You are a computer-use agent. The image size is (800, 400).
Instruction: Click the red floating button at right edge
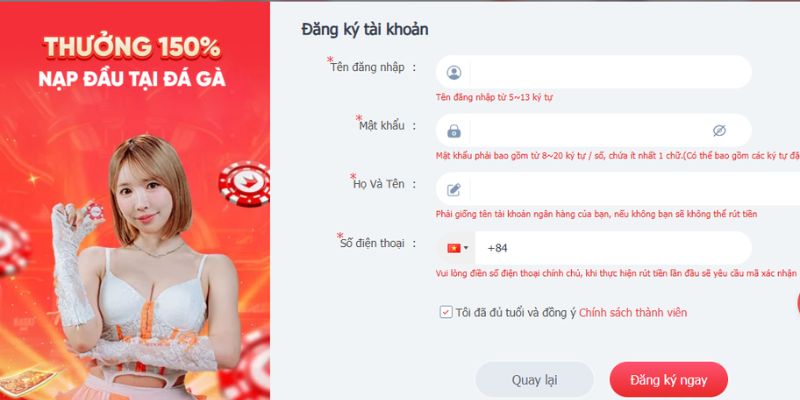(x=798, y=304)
